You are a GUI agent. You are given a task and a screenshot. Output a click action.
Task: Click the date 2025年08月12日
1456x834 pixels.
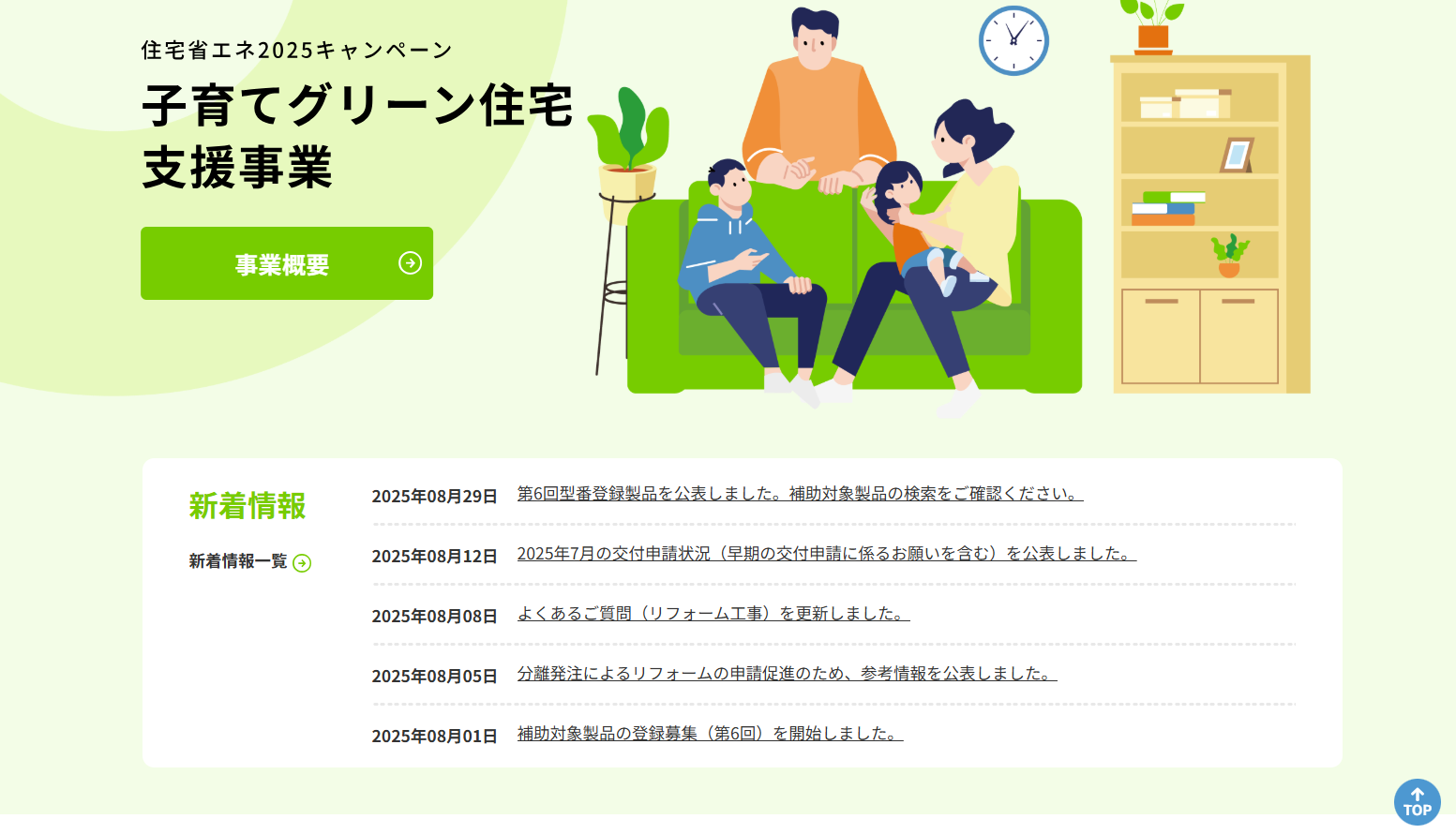tap(434, 556)
